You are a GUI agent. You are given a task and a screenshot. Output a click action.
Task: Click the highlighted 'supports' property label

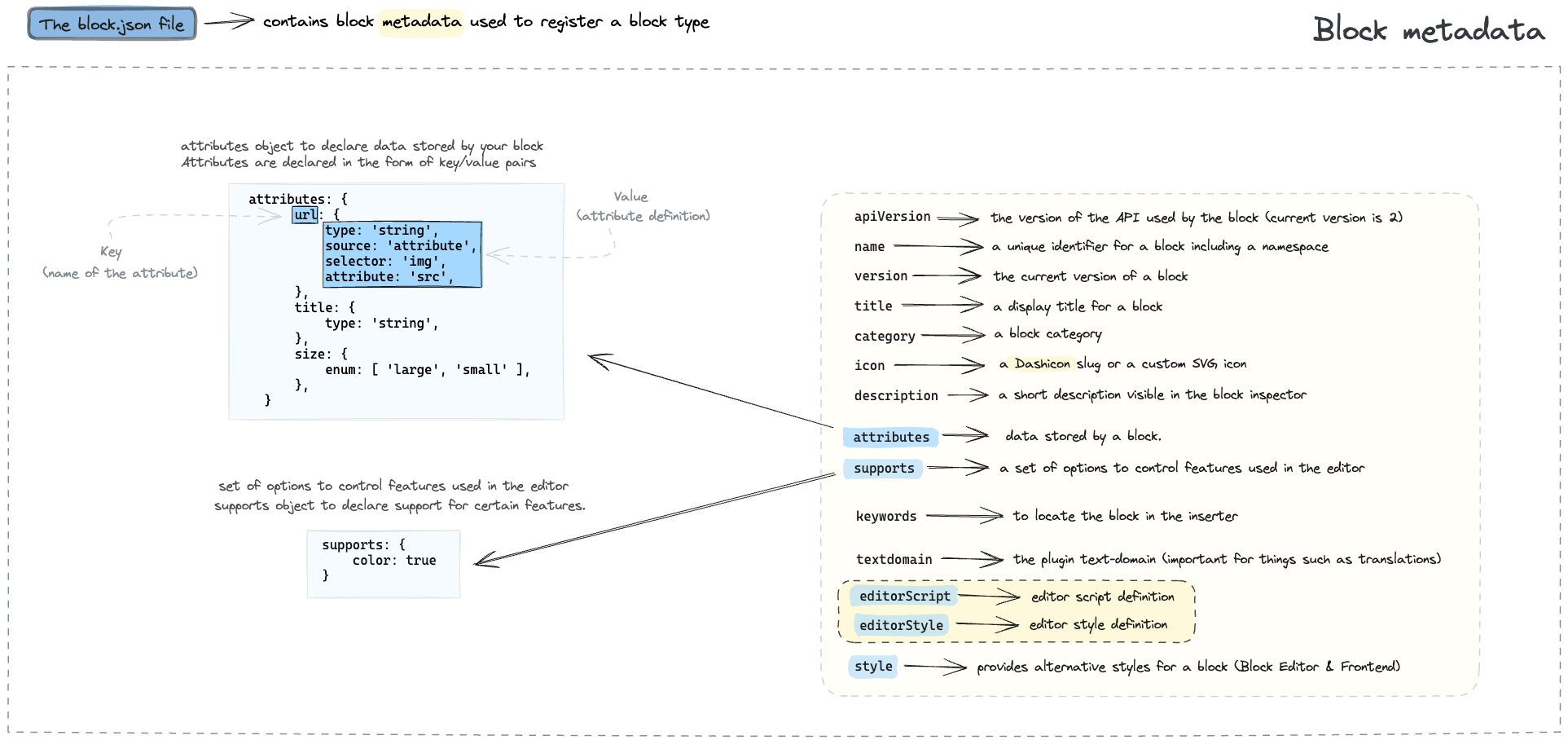pos(884,469)
